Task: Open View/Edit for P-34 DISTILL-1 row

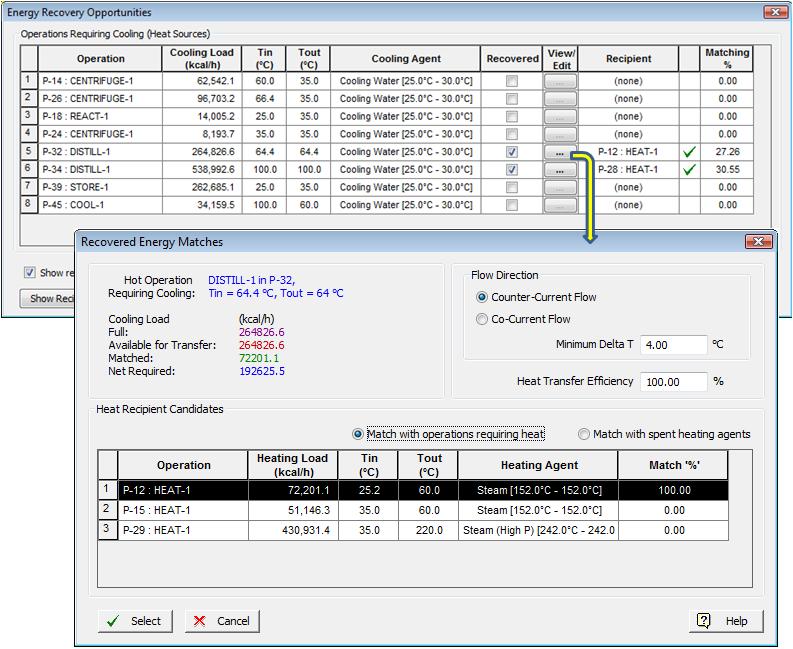Action: [x=559, y=170]
